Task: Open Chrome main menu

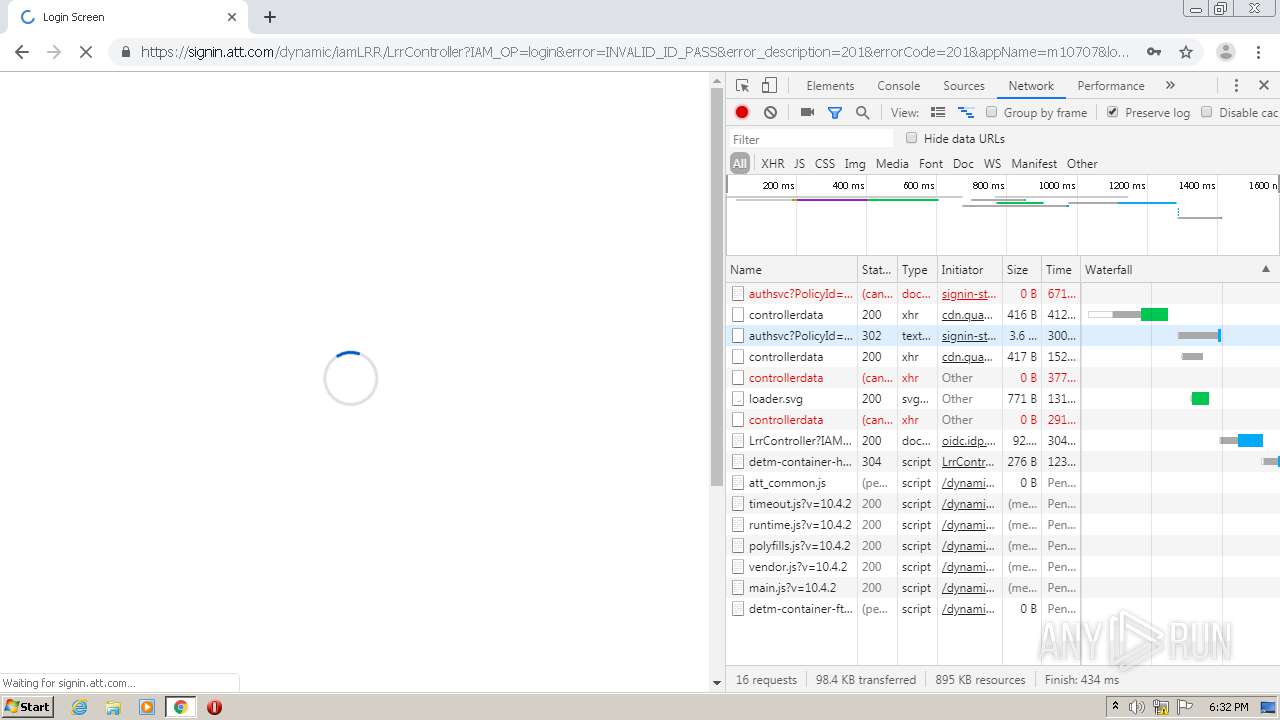Action: point(1259,52)
